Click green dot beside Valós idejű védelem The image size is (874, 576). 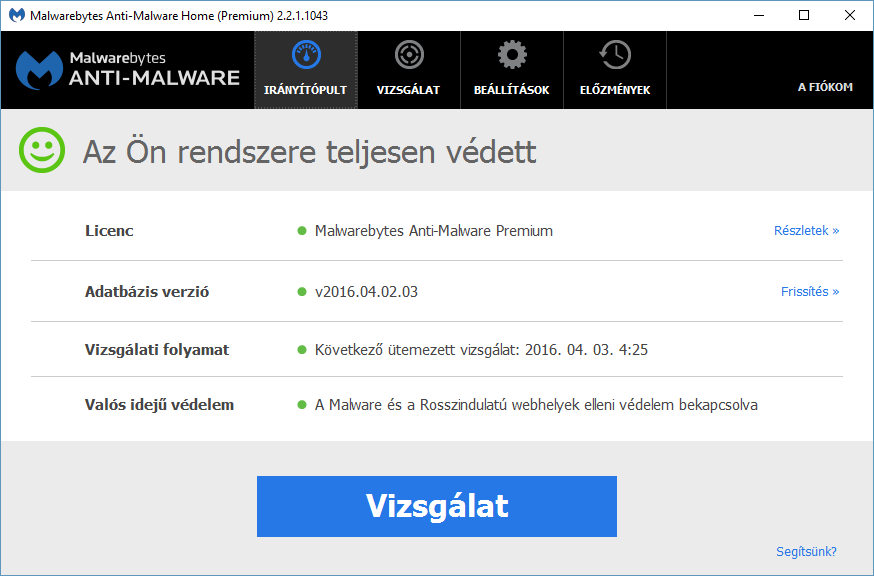[x=302, y=405]
